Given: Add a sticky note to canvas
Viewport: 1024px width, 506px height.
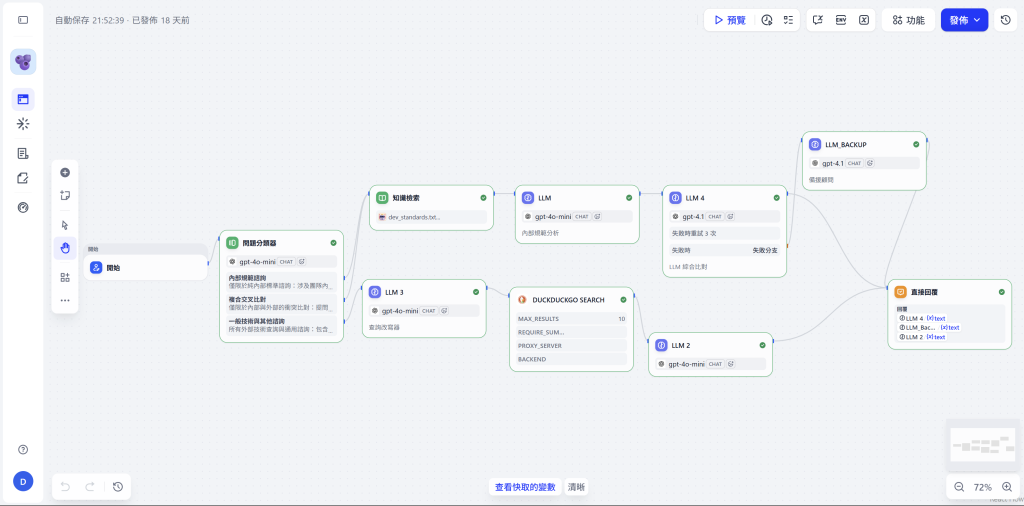Looking at the screenshot, I should pos(65,195).
